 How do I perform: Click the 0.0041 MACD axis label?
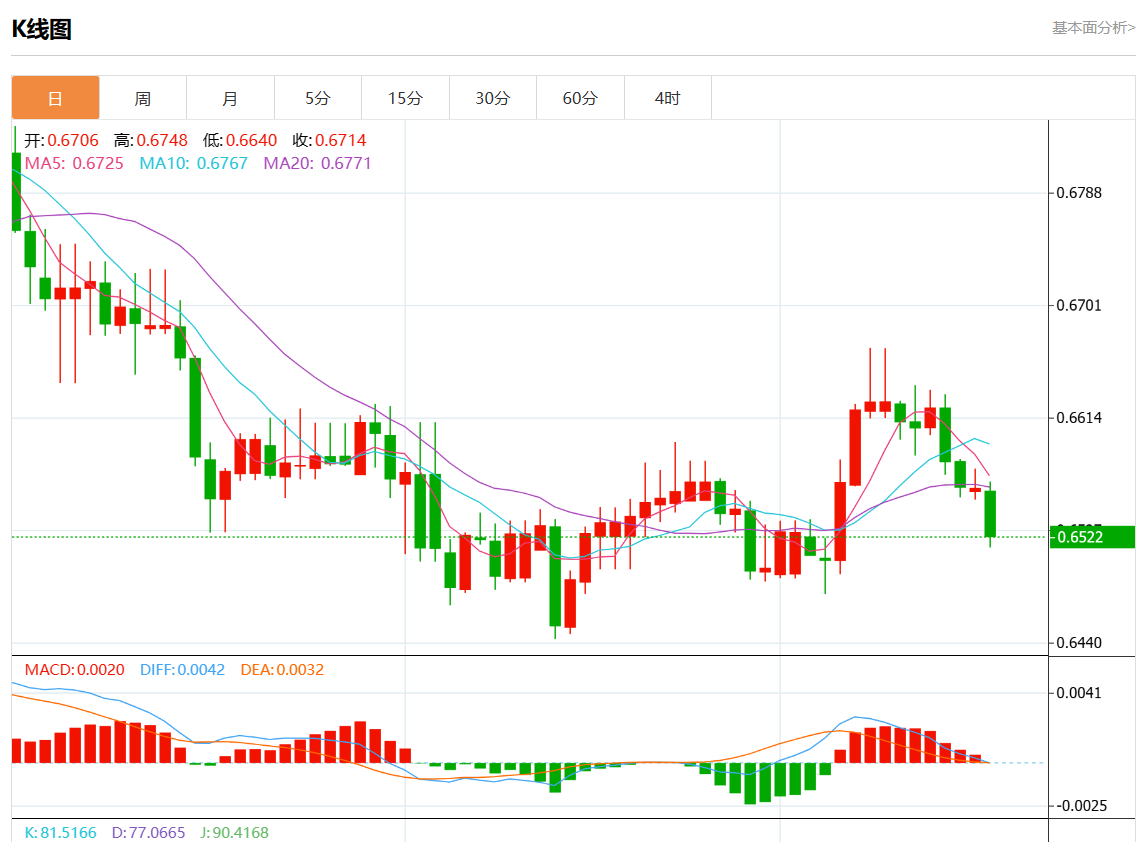1079,693
